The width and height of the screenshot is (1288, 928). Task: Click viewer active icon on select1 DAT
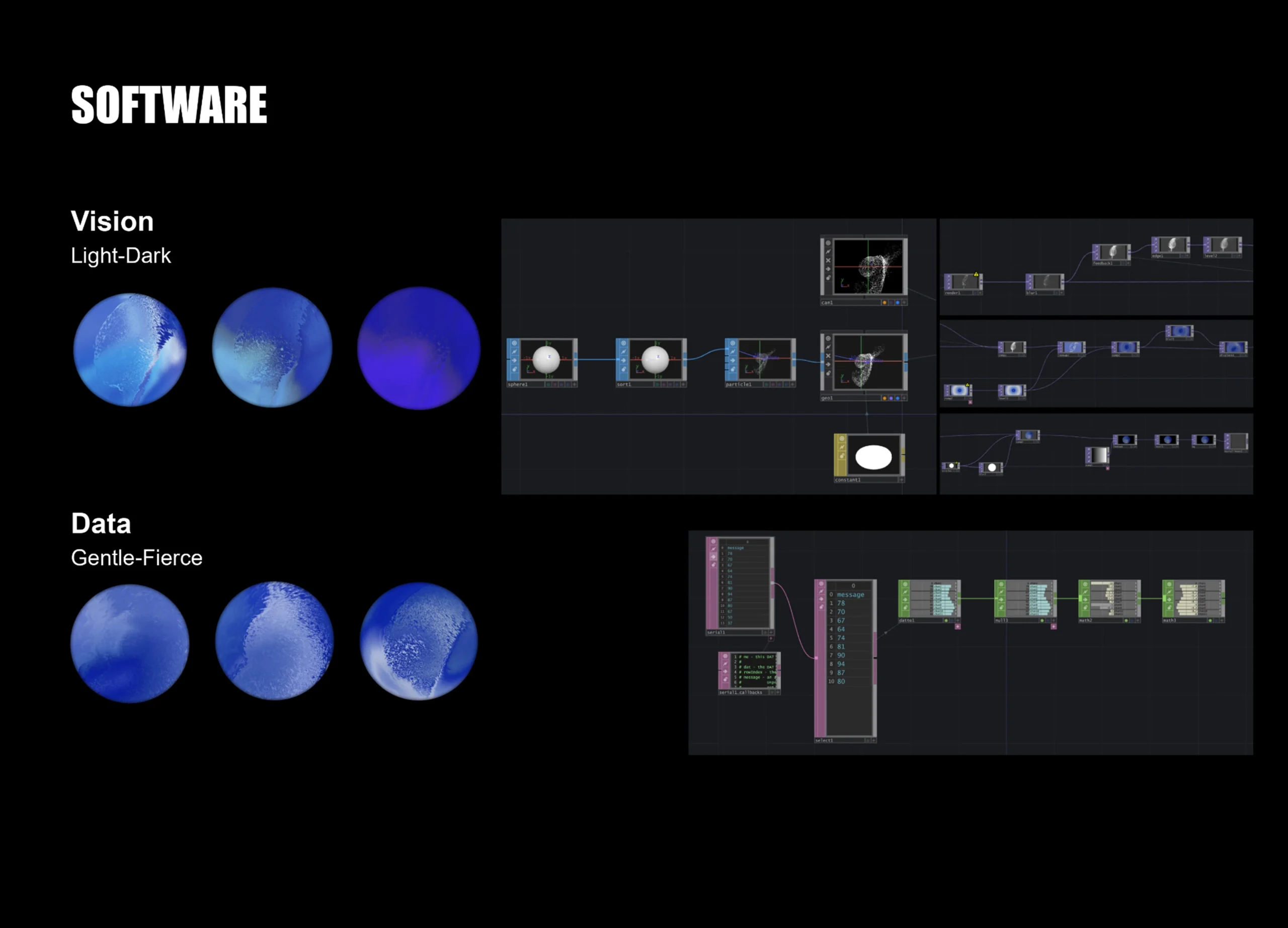(x=821, y=584)
